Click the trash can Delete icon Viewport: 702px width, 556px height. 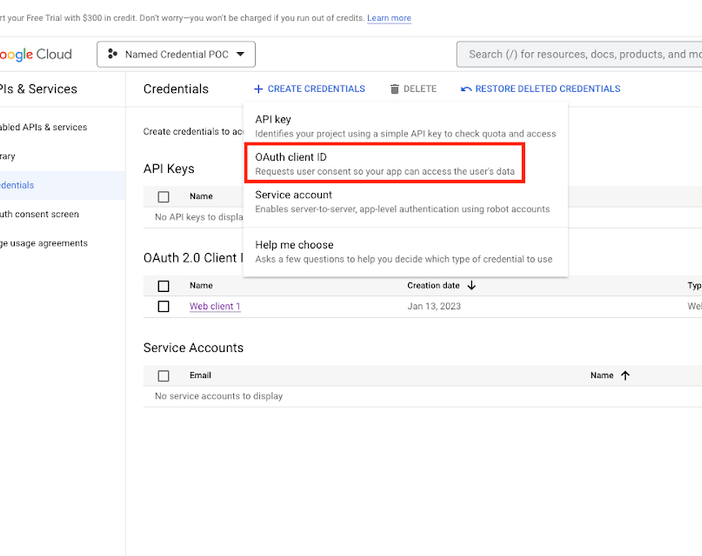394,89
